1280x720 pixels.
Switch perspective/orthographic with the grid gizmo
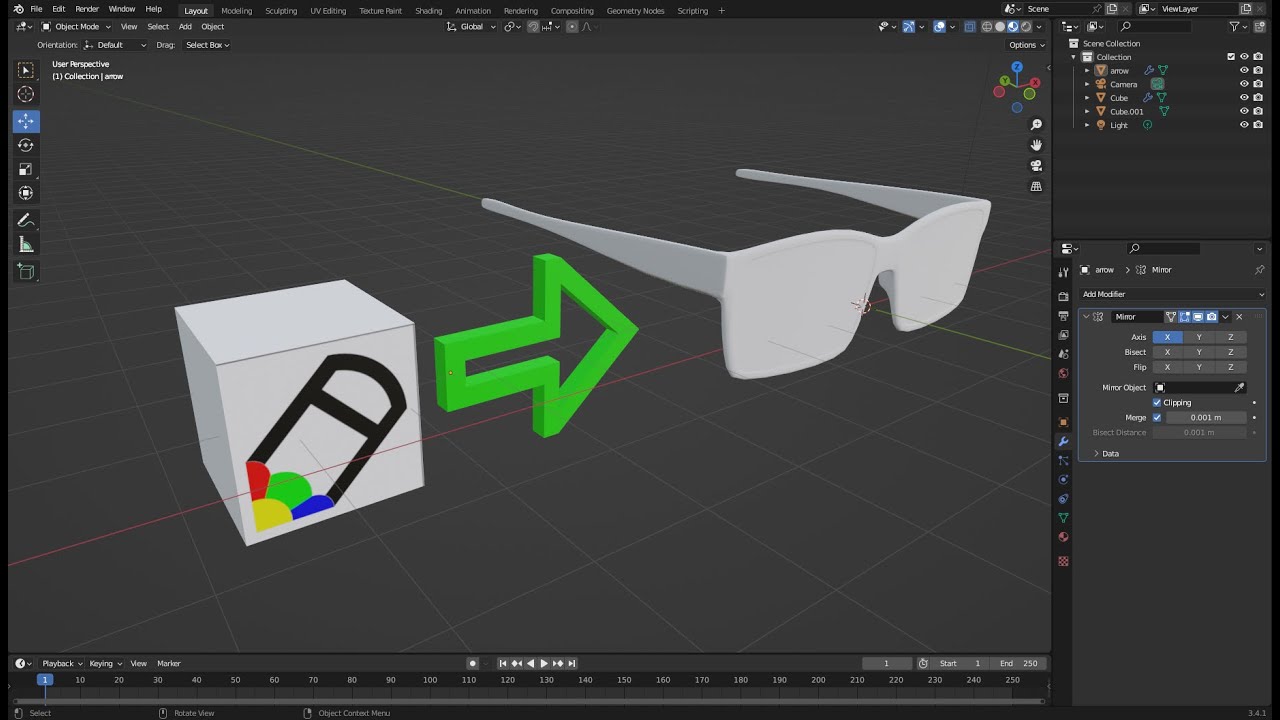(1036, 186)
